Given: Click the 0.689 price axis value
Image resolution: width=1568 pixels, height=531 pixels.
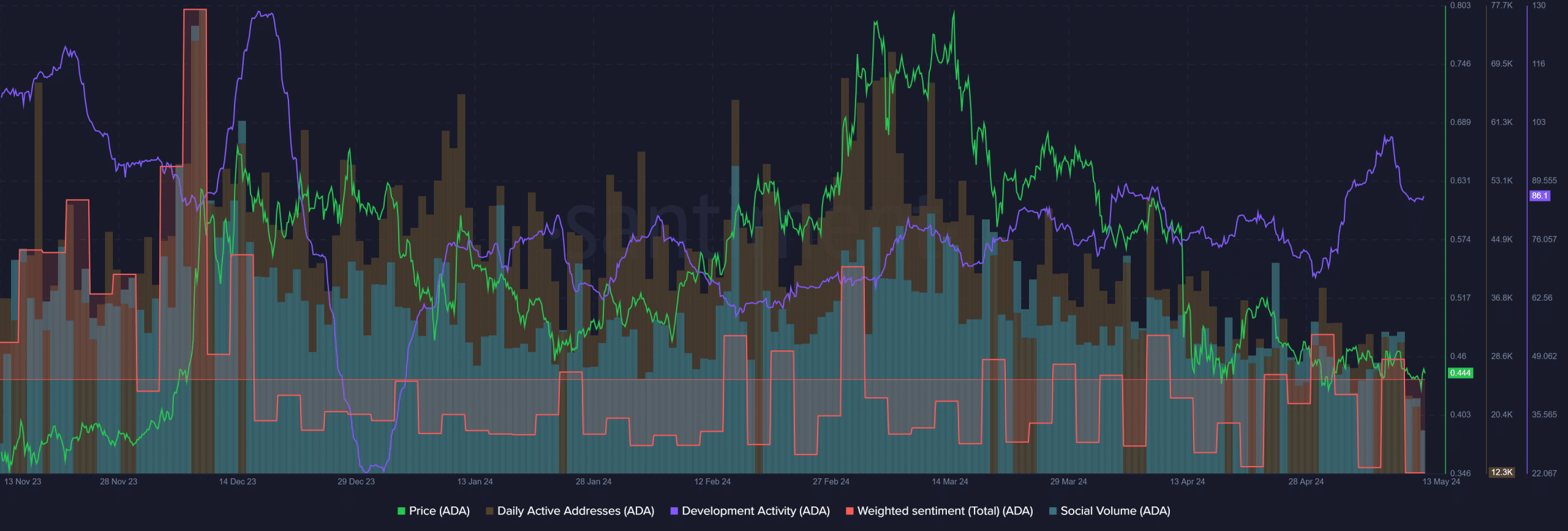Looking at the screenshot, I should pyautogui.click(x=1460, y=122).
